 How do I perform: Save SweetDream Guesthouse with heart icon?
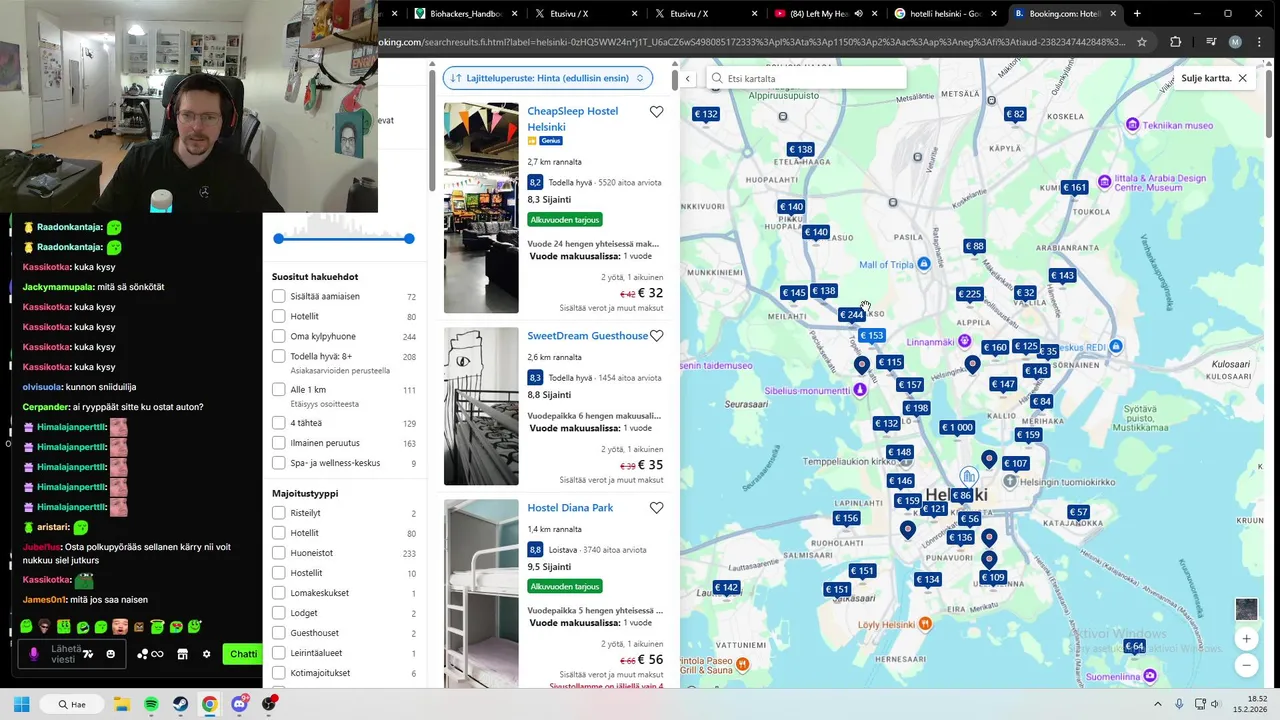[x=656, y=336]
